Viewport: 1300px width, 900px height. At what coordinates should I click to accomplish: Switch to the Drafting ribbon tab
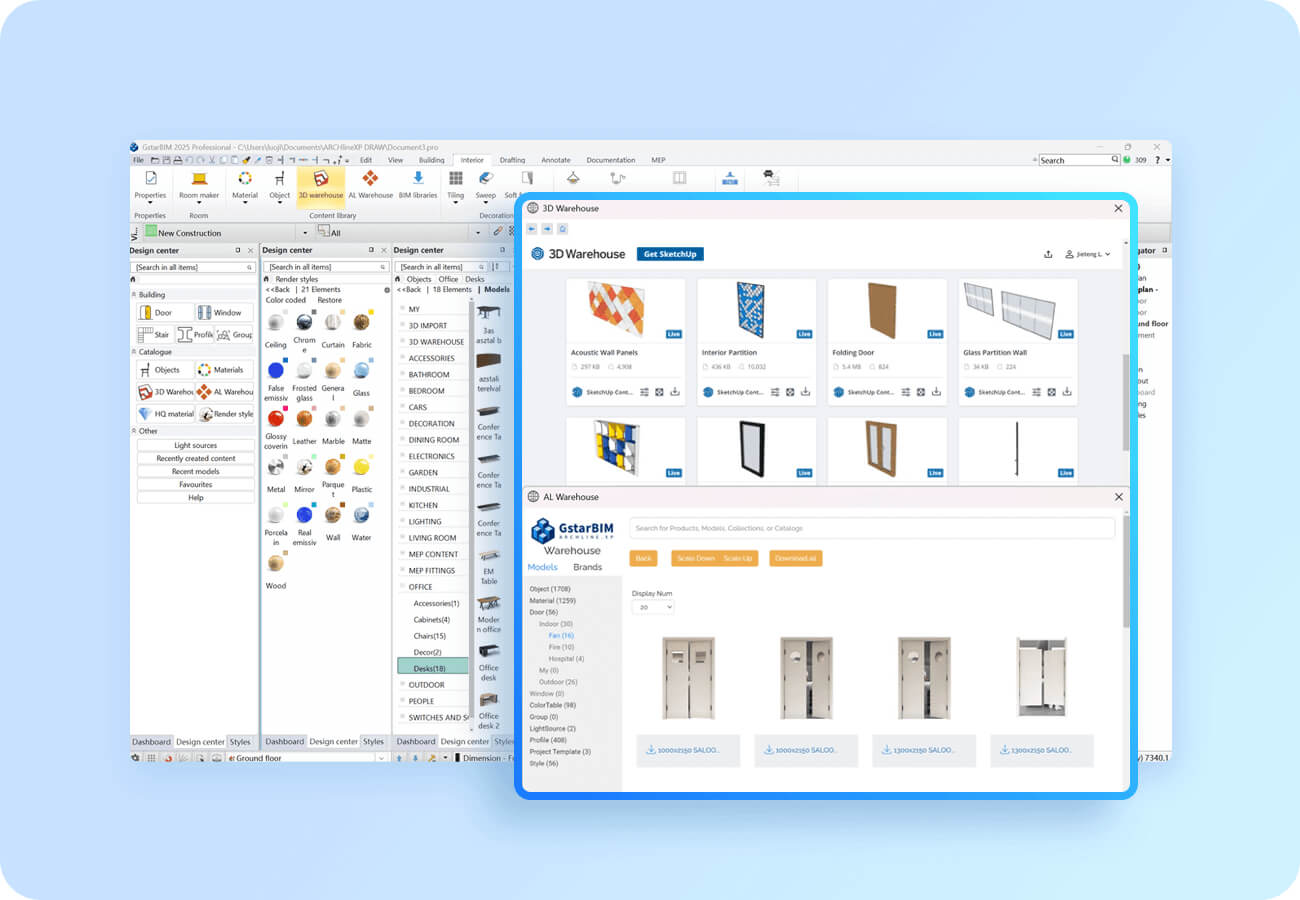pos(512,160)
